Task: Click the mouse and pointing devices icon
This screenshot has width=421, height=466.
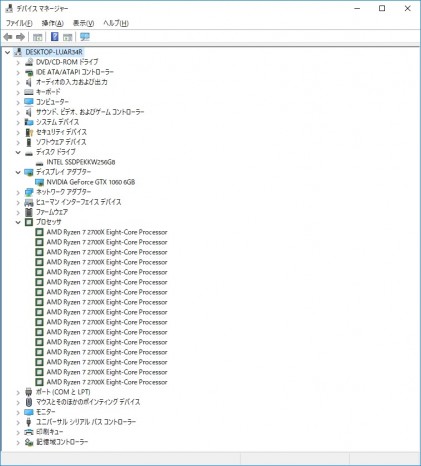Action: [x=29, y=402]
